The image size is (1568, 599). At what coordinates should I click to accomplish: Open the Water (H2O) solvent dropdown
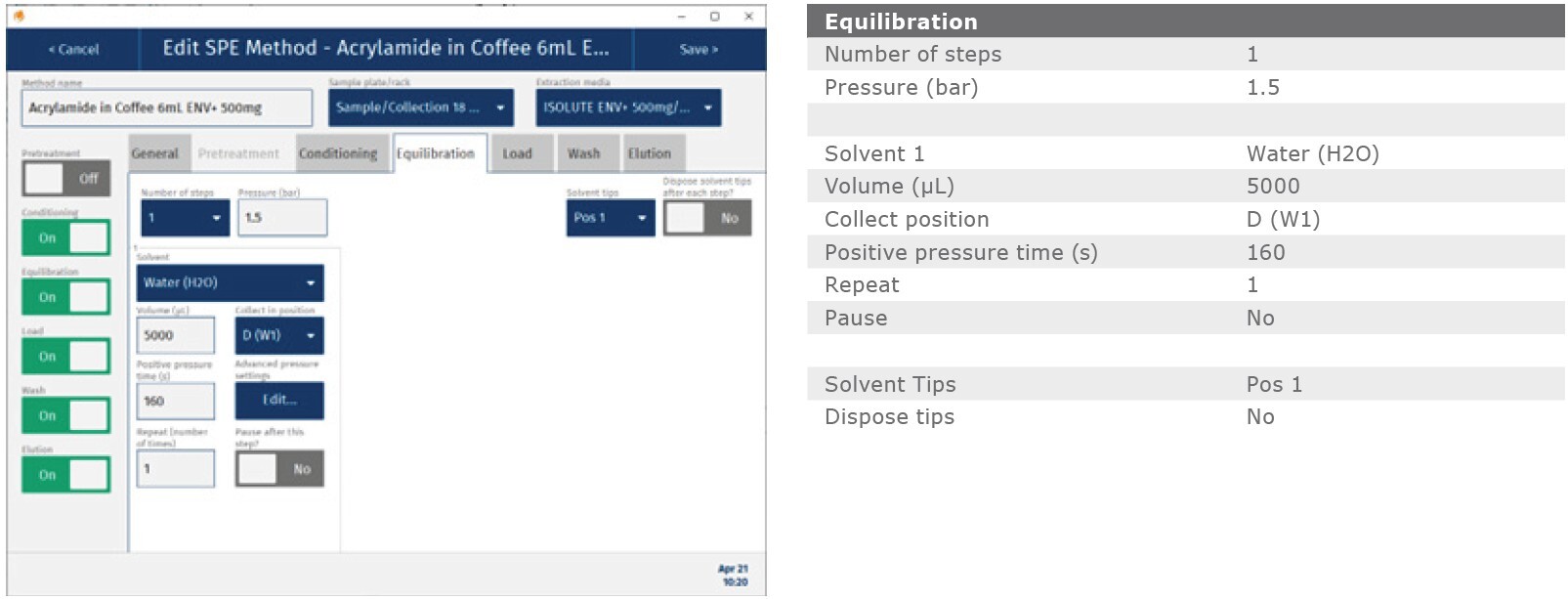pyautogui.click(x=230, y=283)
